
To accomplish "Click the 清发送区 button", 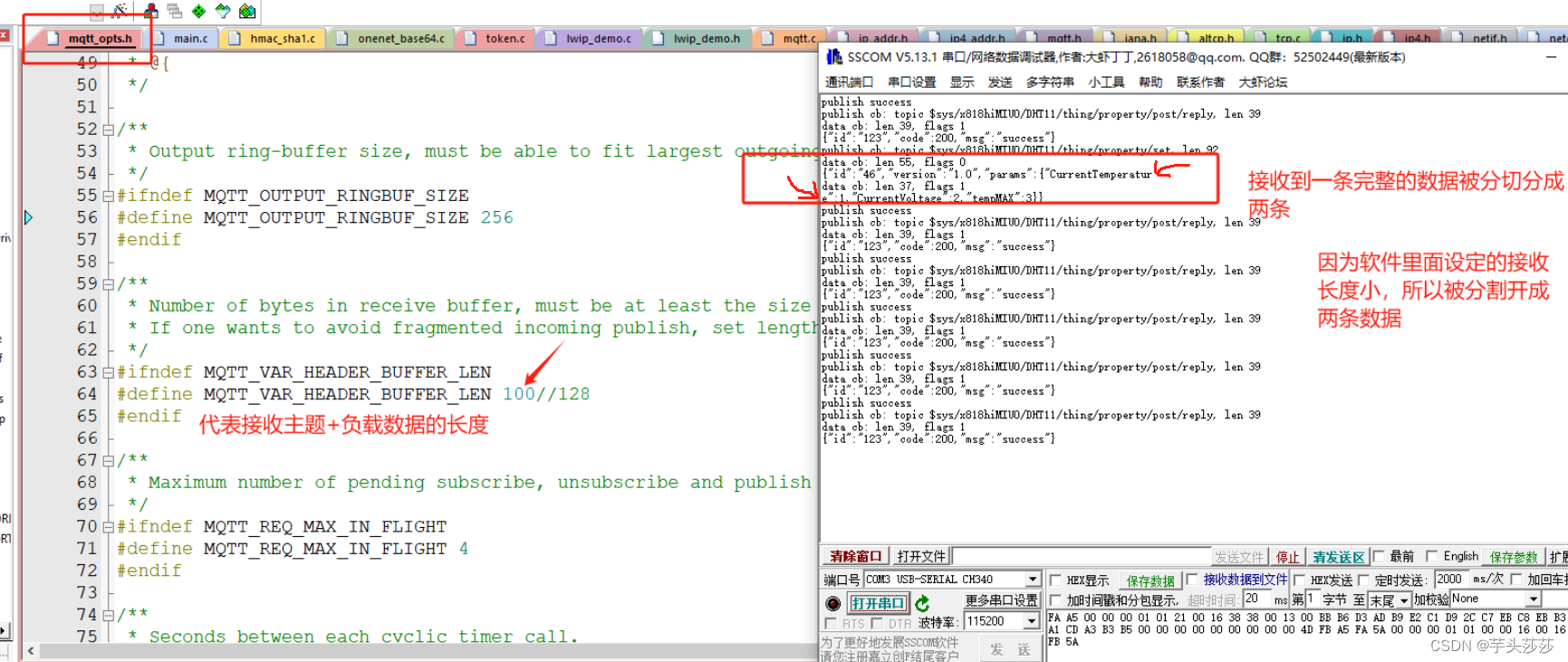I will (x=1338, y=557).
